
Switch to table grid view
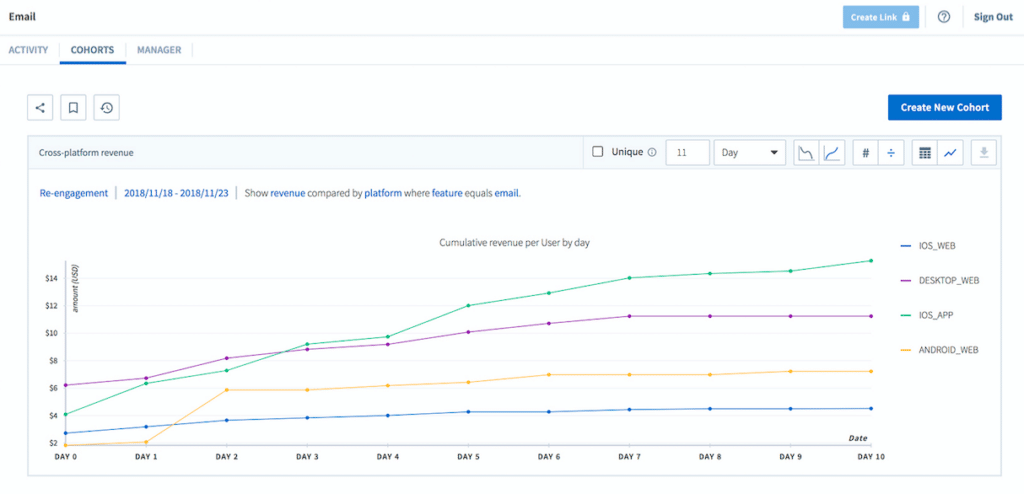(925, 153)
